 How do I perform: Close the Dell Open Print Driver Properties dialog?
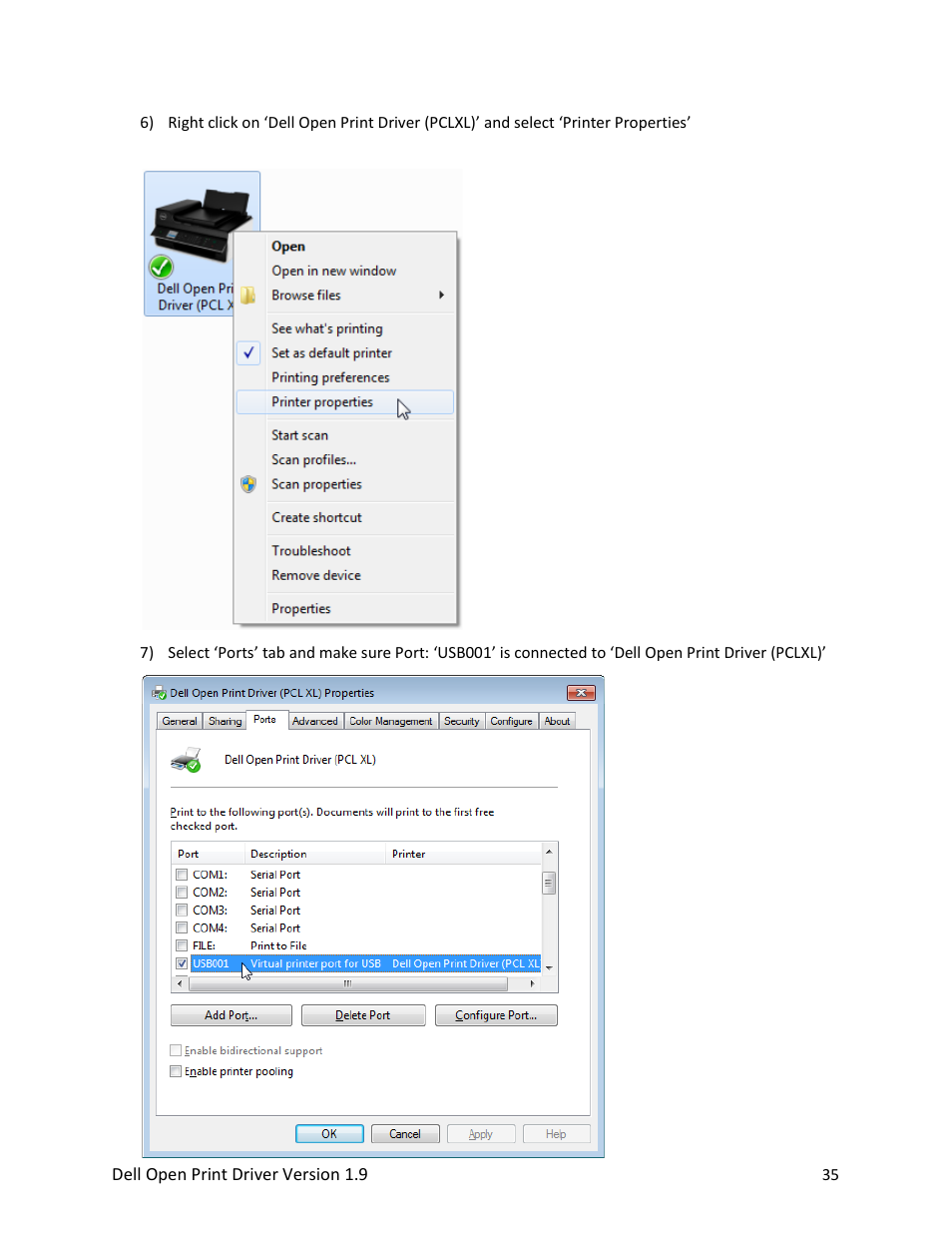(581, 693)
